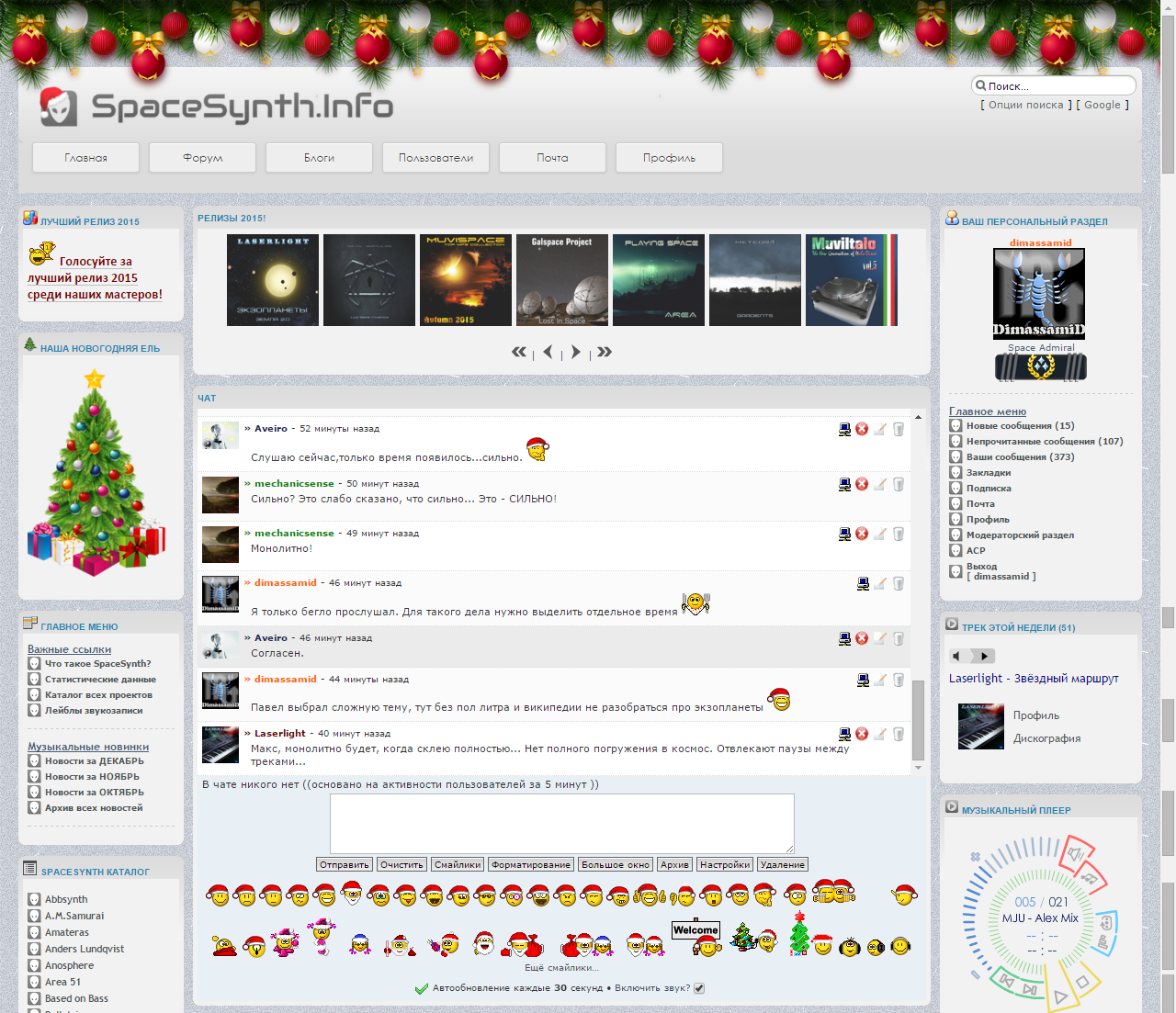Skip to the next track in the music player
This screenshot has width=1176, height=1013.
[1029, 989]
